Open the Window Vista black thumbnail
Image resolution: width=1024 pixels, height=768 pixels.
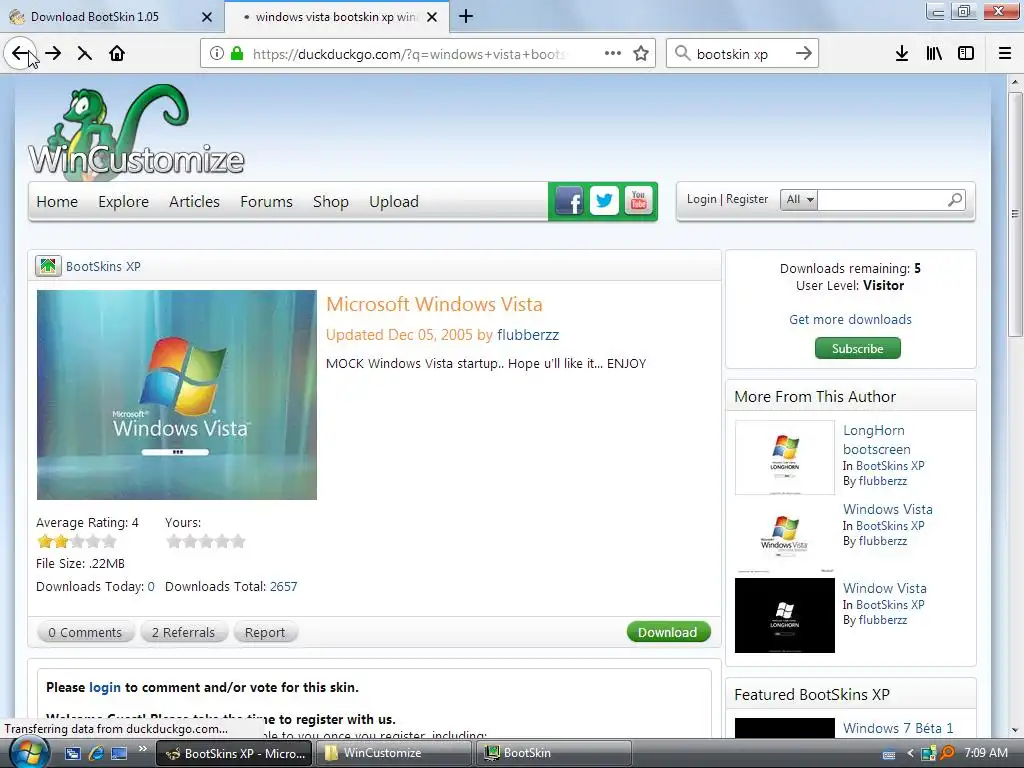pos(784,615)
